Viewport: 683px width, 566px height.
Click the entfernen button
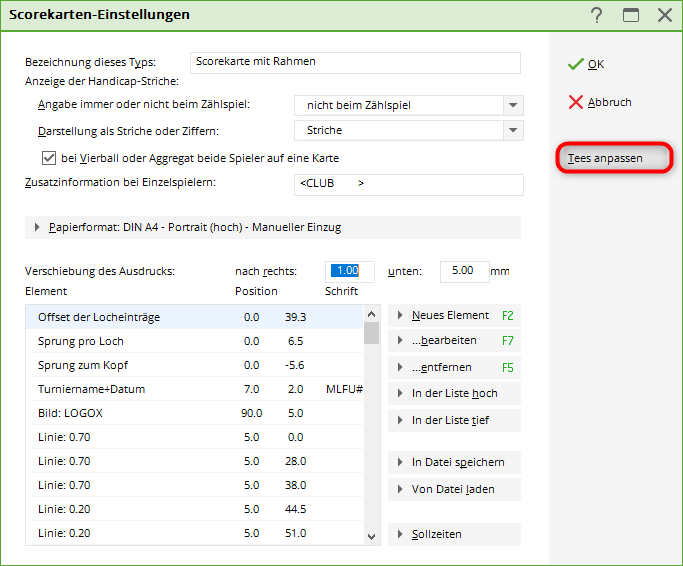pos(453,367)
